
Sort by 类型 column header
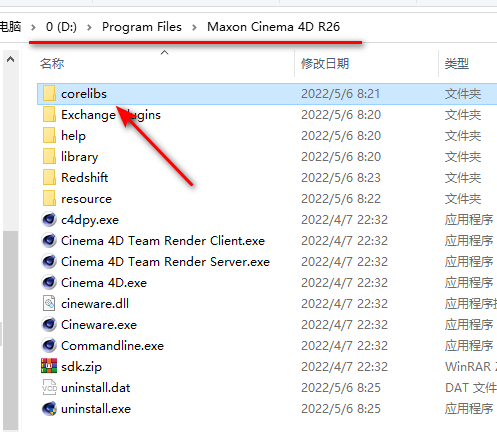[457, 63]
